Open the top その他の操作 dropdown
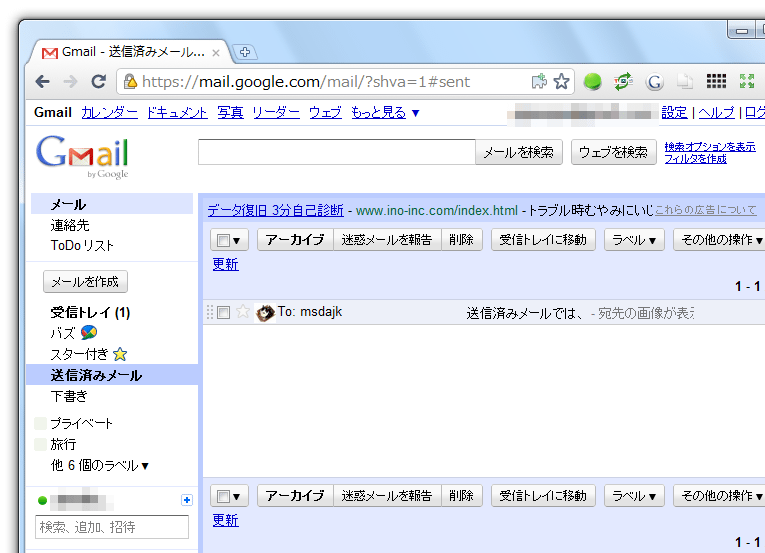 (721, 240)
